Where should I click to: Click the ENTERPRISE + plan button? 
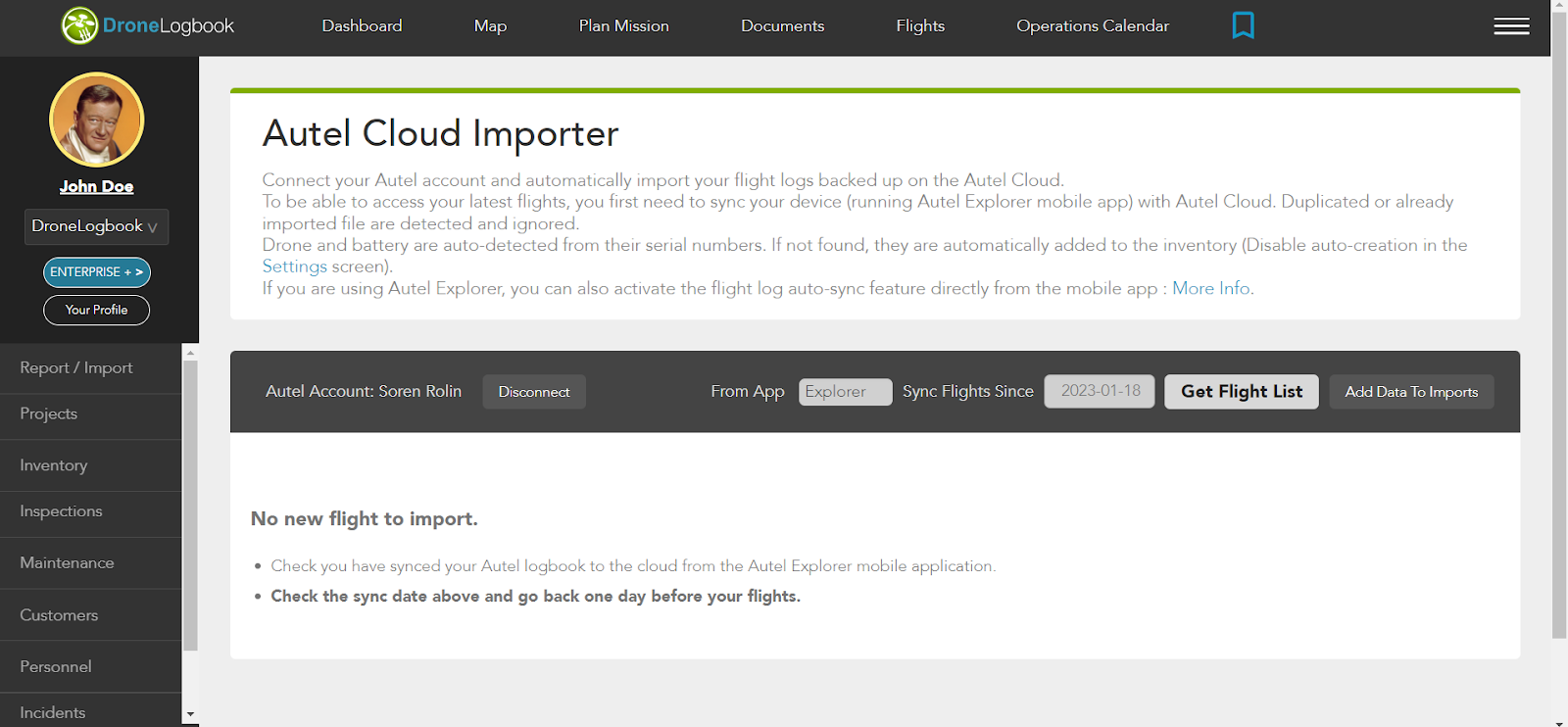point(97,272)
